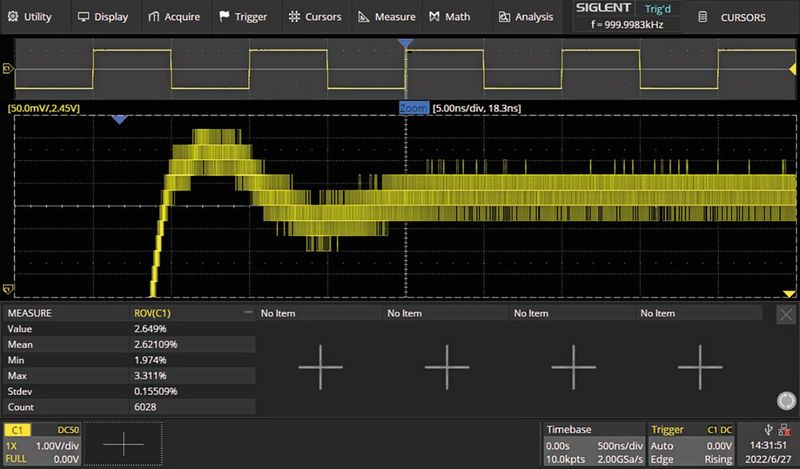800x469 pixels.
Task: Click the Count reading 6028
Action: 145,407
